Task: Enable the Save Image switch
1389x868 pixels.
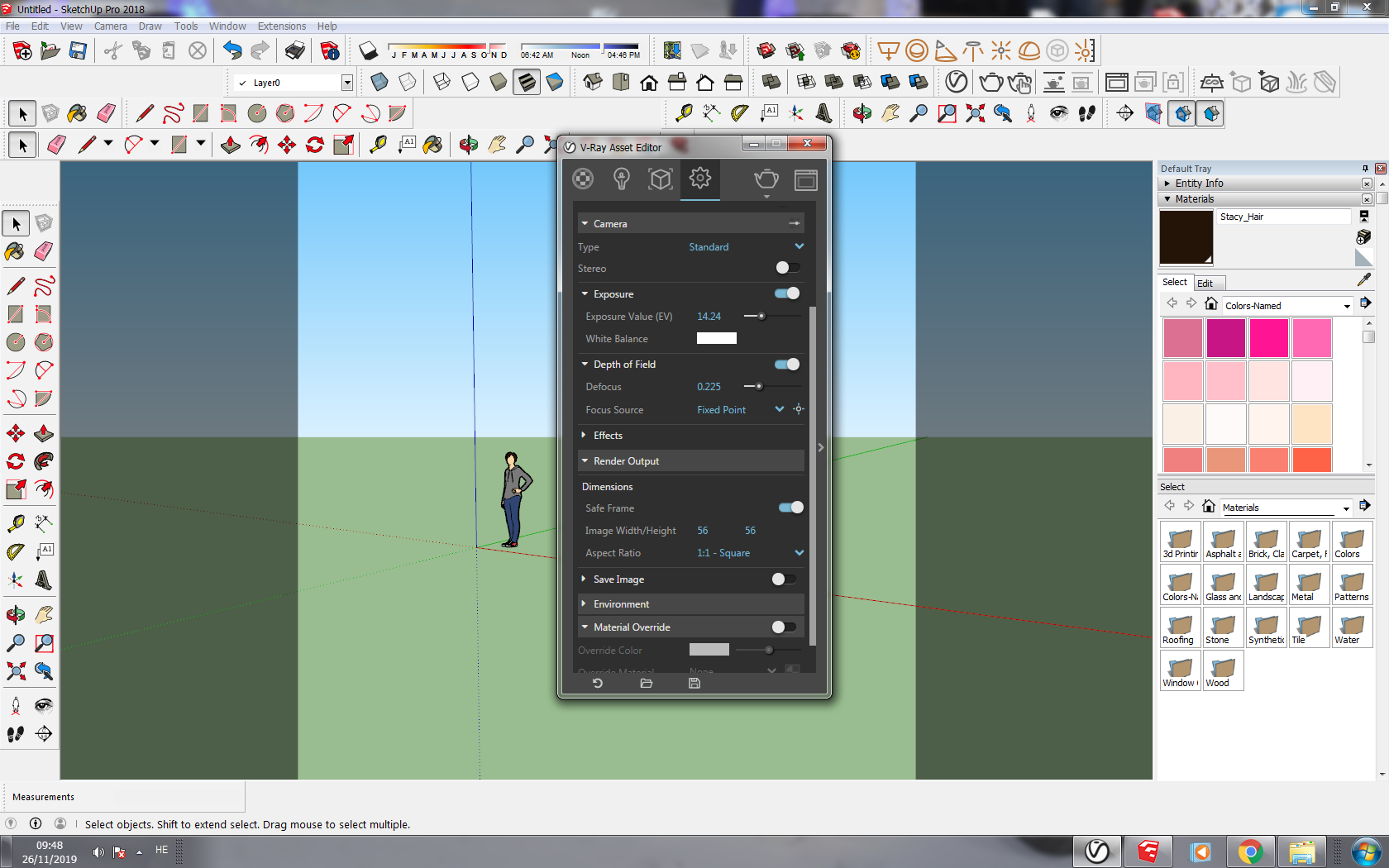Action: pos(784,579)
